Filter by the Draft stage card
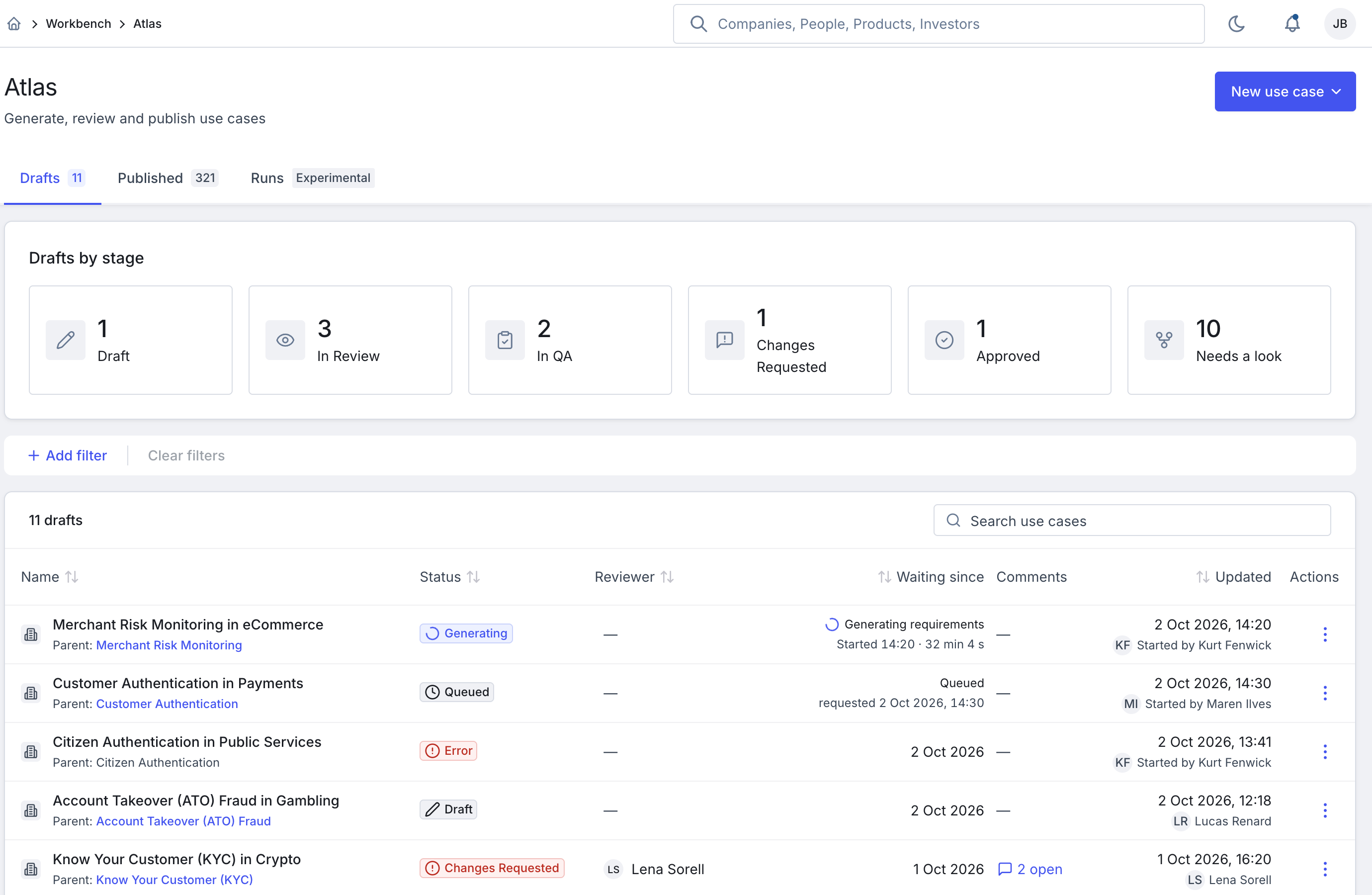 point(131,340)
